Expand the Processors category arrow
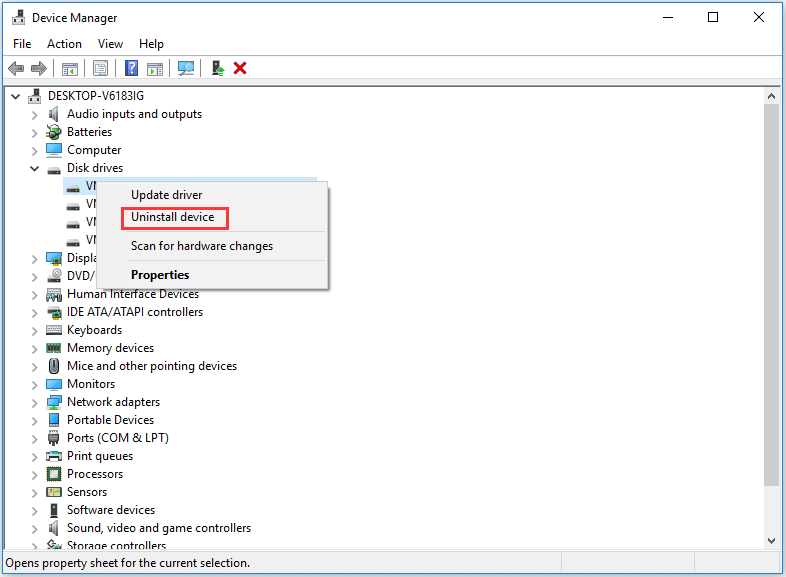Screen dimensions: 786x577 point(34,475)
